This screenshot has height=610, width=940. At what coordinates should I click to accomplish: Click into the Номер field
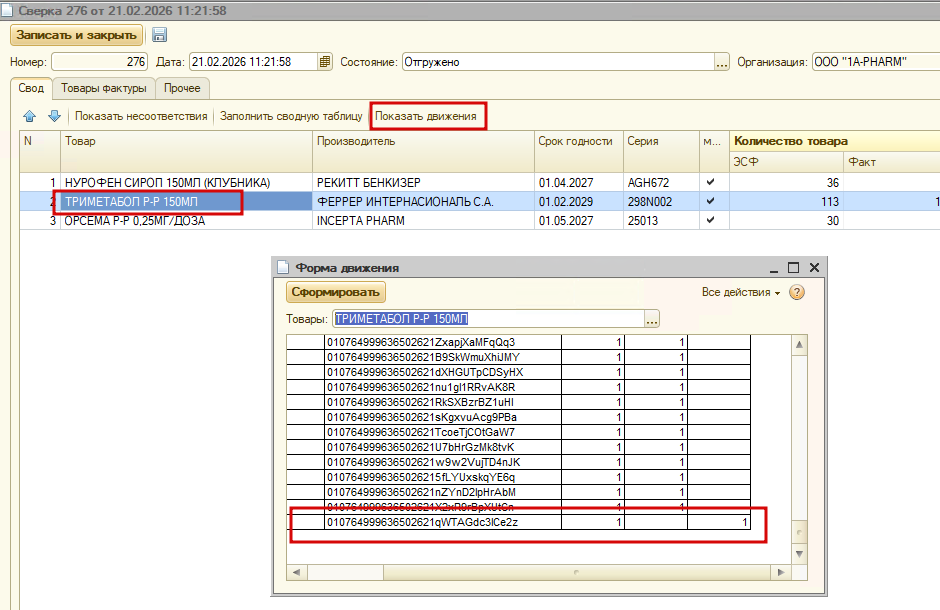click(99, 62)
